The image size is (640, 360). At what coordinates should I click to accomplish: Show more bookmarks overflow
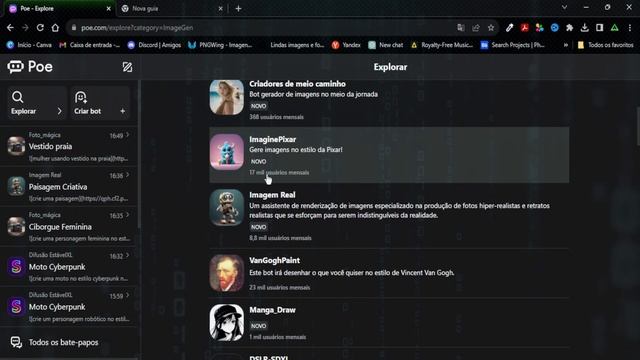tap(566, 45)
